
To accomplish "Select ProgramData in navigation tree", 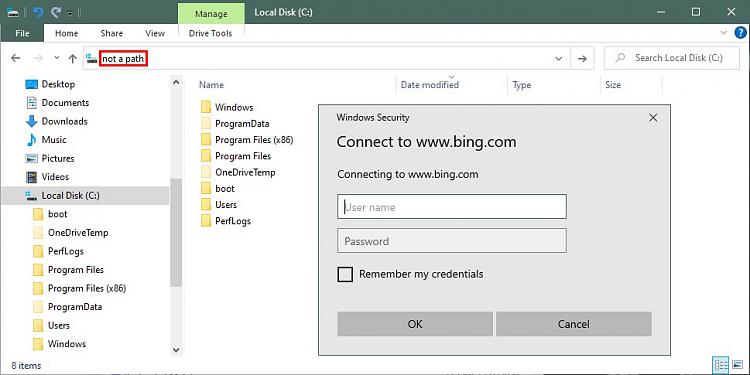I will point(75,307).
